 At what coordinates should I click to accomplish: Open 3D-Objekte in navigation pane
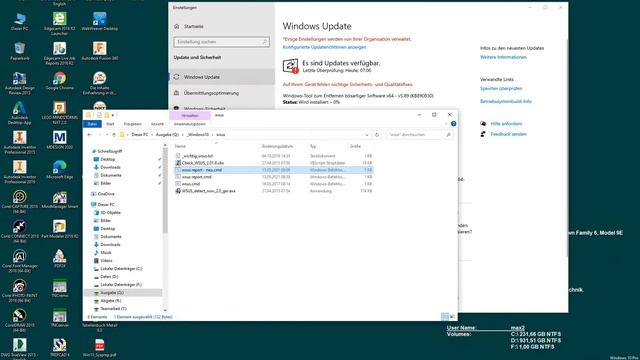(x=111, y=213)
